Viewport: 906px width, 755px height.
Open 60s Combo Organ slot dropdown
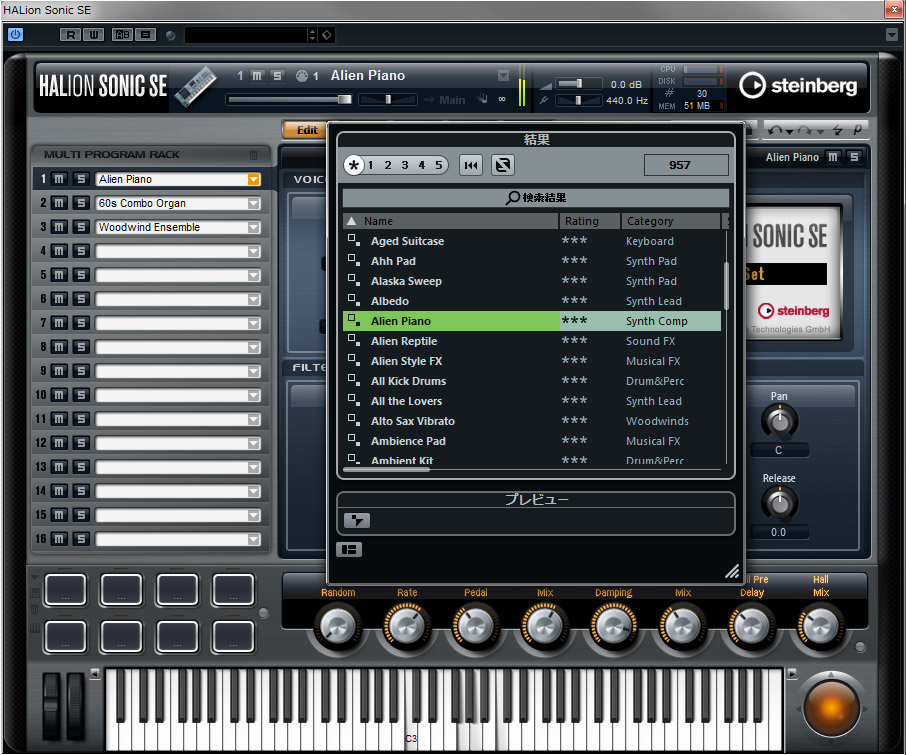254,203
